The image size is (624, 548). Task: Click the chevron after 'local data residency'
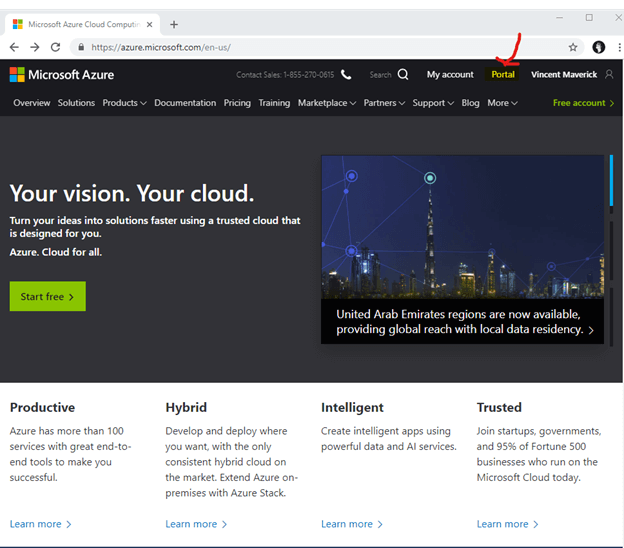(x=591, y=330)
